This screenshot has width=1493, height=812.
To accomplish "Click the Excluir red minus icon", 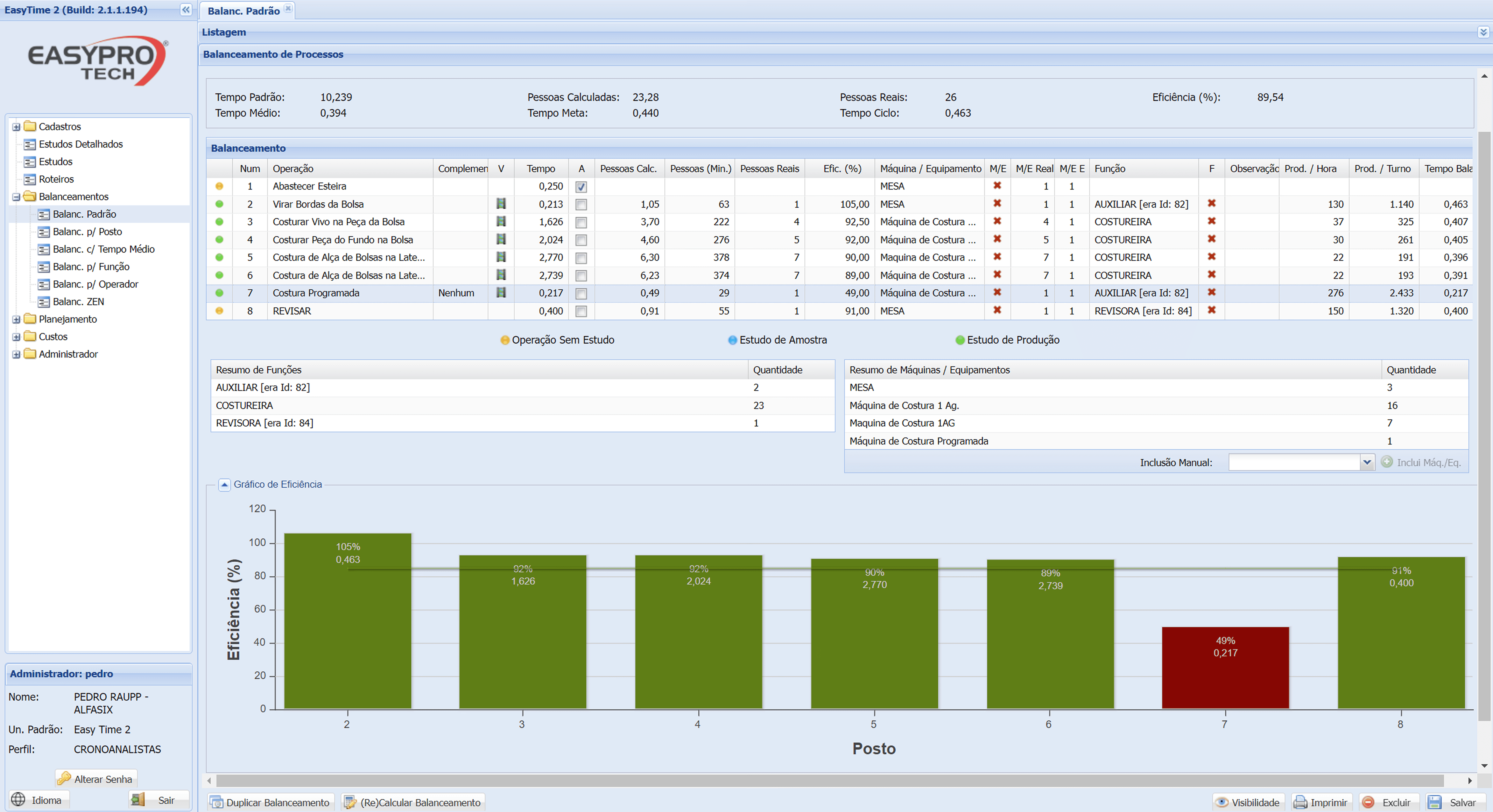I will pyautogui.click(x=1368, y=802).
